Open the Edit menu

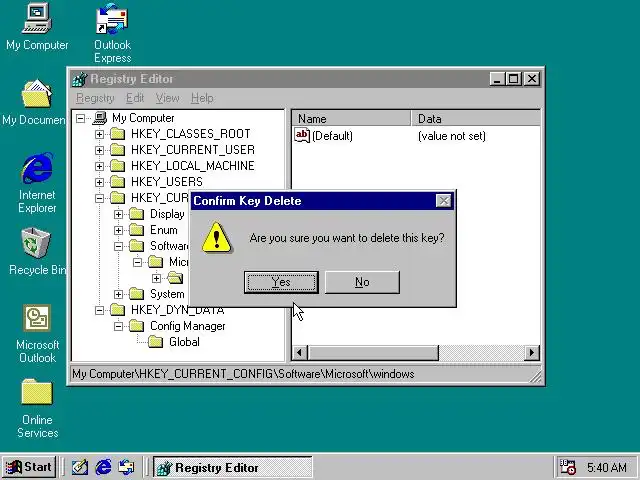(x=135, y=98)
